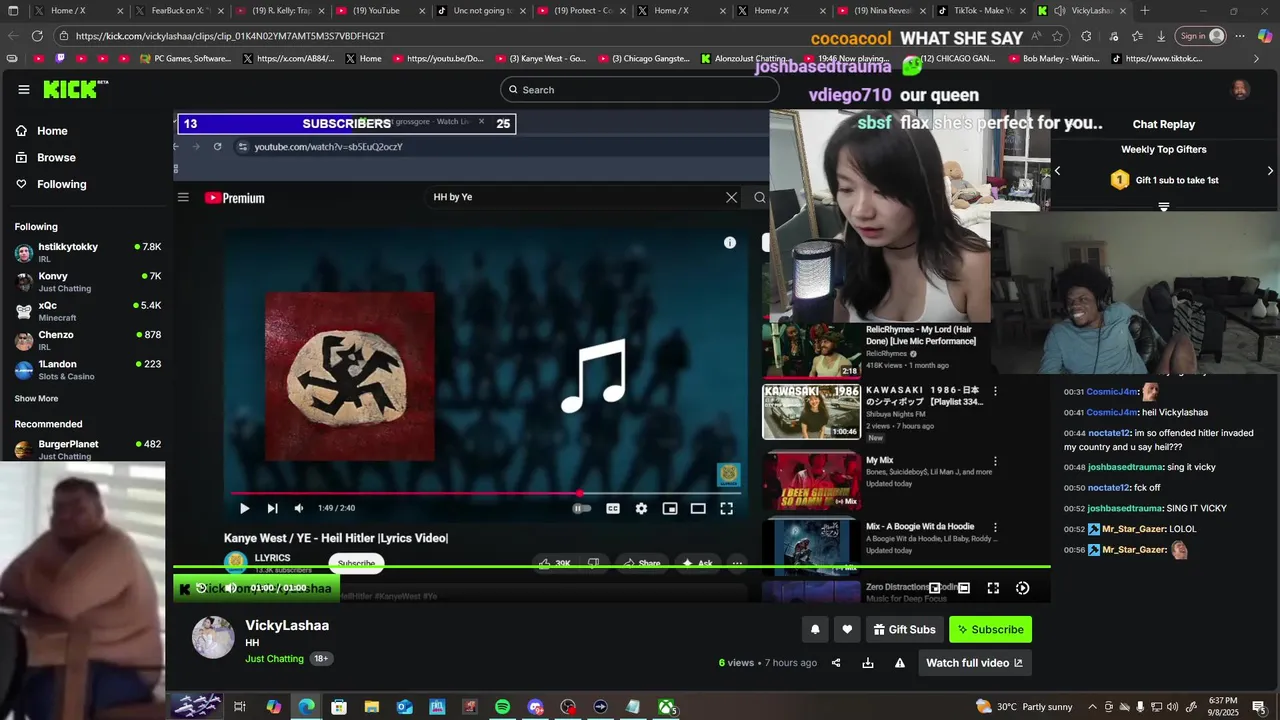Click the Sign in profile button
Image resolution: width=1280 pixels, height=720 pixels.
[1201, 36]
